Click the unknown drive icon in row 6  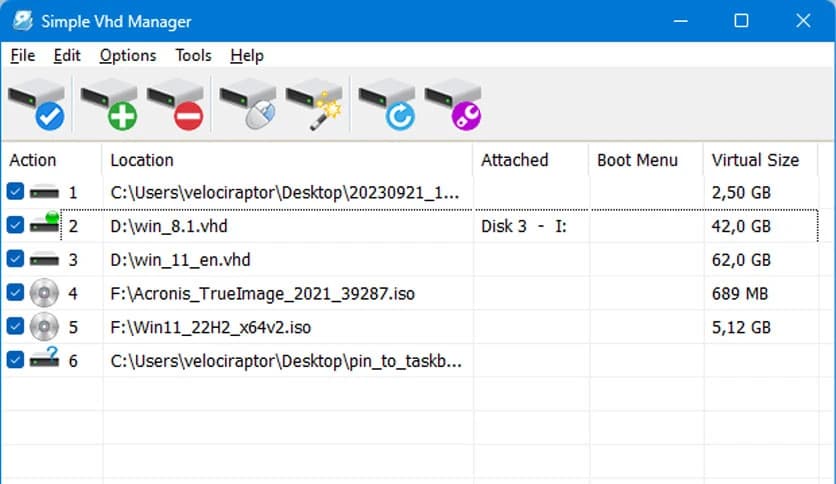44,357
